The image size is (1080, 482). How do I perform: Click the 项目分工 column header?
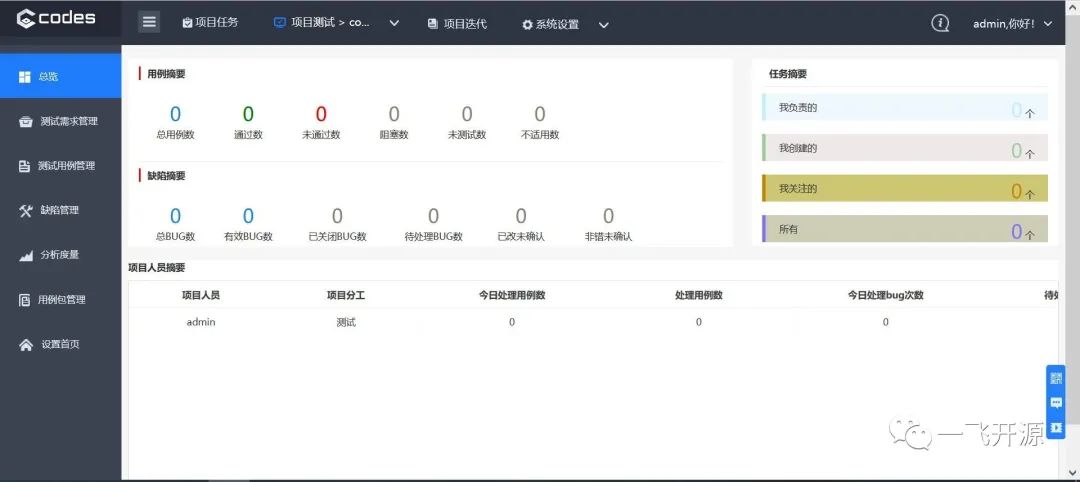coord(346,295)
